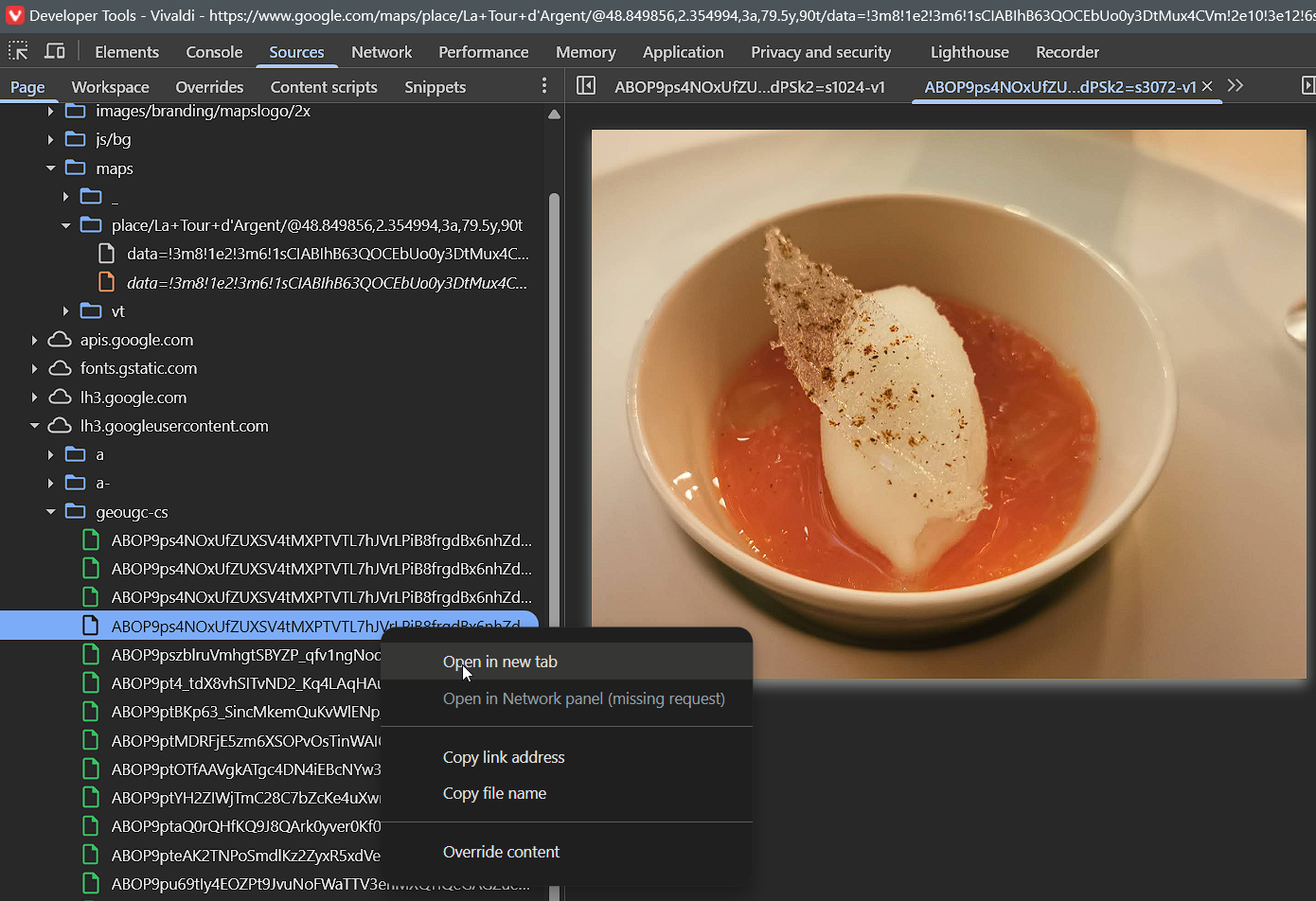Expand the fonts.gstatic.com domain

pyautogui.click(x=35, y=368)
